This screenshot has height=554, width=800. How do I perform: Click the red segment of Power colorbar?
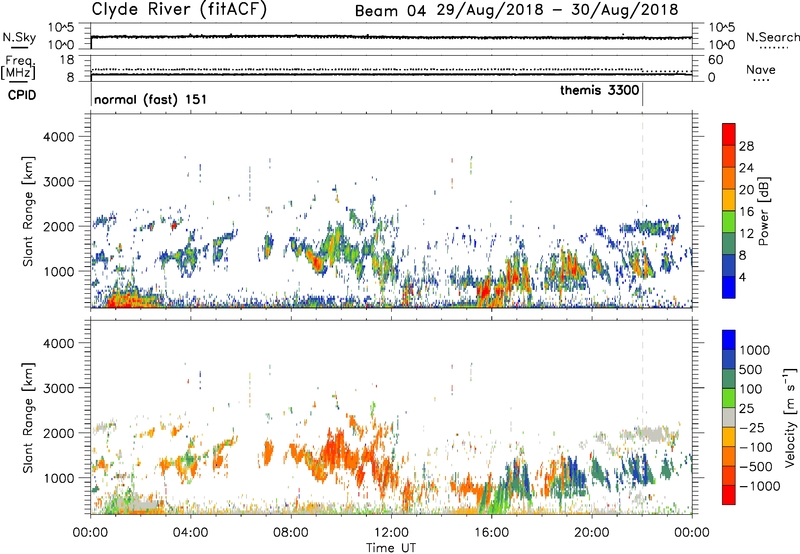[729, 134]
